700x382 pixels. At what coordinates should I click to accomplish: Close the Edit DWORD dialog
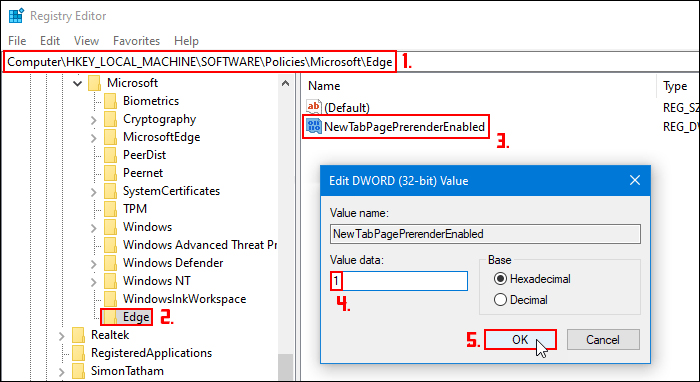[x=634, y=181]
